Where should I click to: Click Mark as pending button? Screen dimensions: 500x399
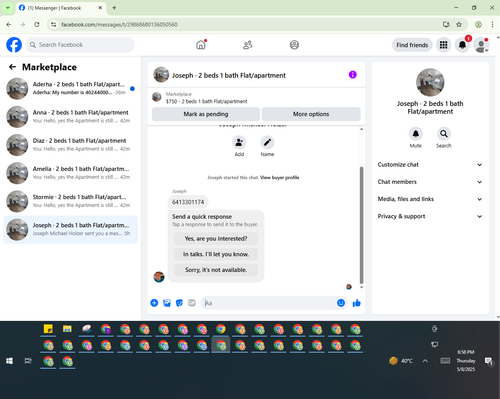pyautogui.click(x=206, y=114)
